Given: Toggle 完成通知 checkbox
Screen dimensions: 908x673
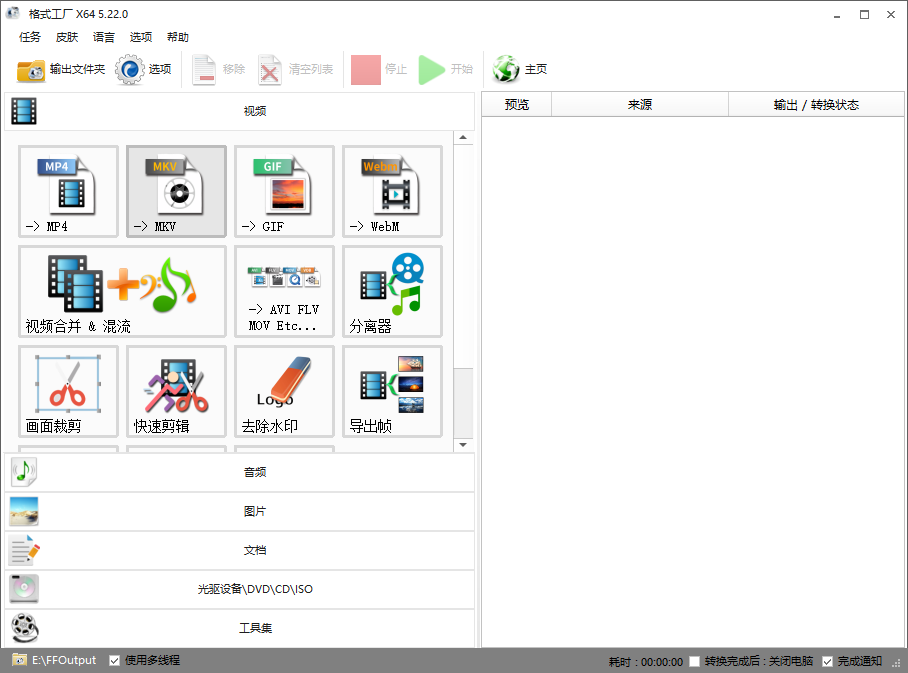Looking at the screenshot, I should [827, 661].
